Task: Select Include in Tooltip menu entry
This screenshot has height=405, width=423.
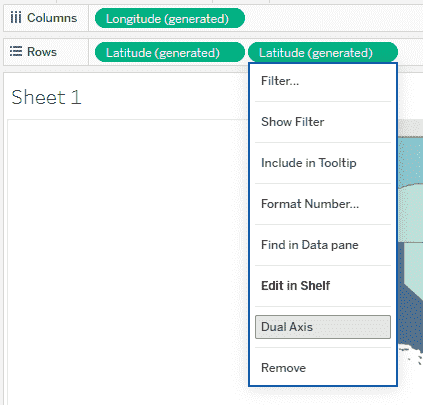Action: [x=323, y=163]
